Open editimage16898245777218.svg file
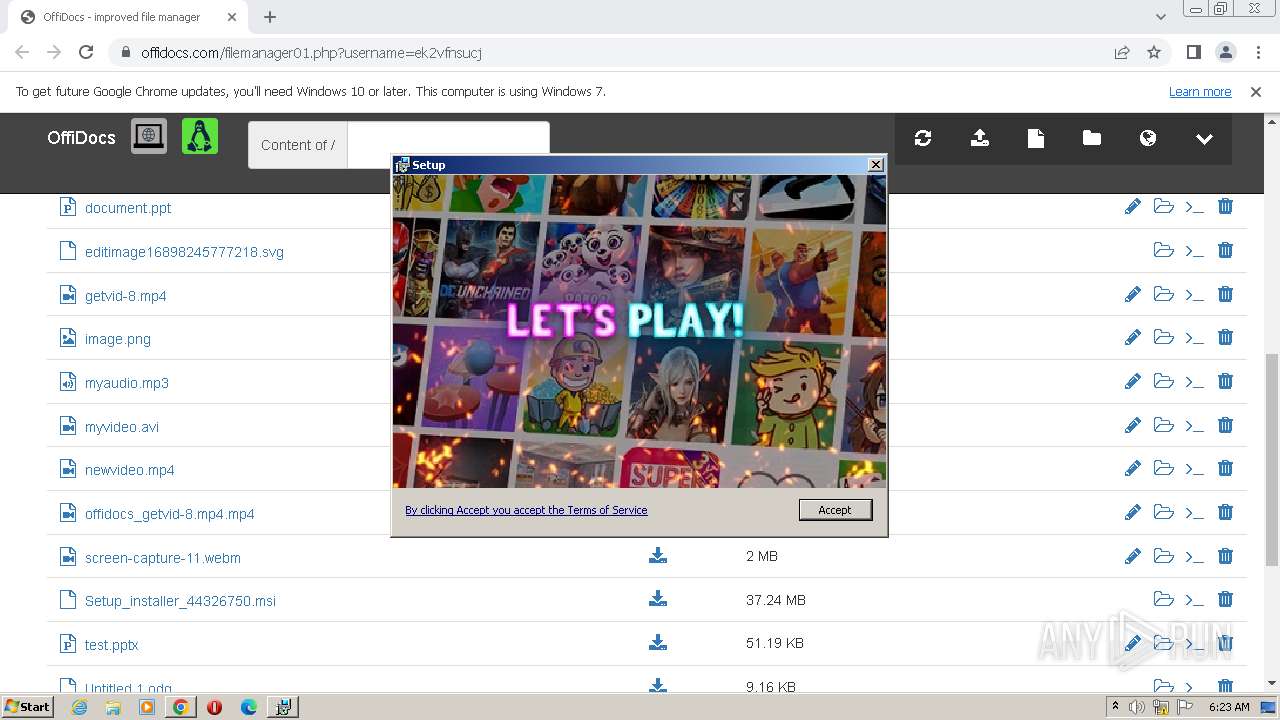The width and height of the screenshot is (1280, 720). pyautogui.click(x=184, y=252)
